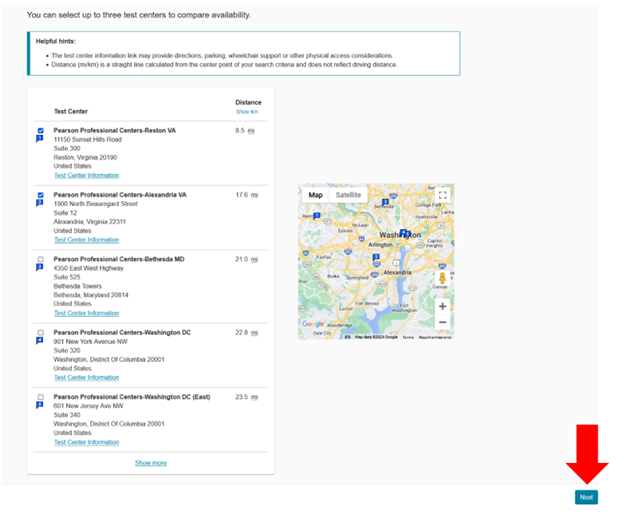
Task: Click the Distance column header
Action: tap(248, 103)
